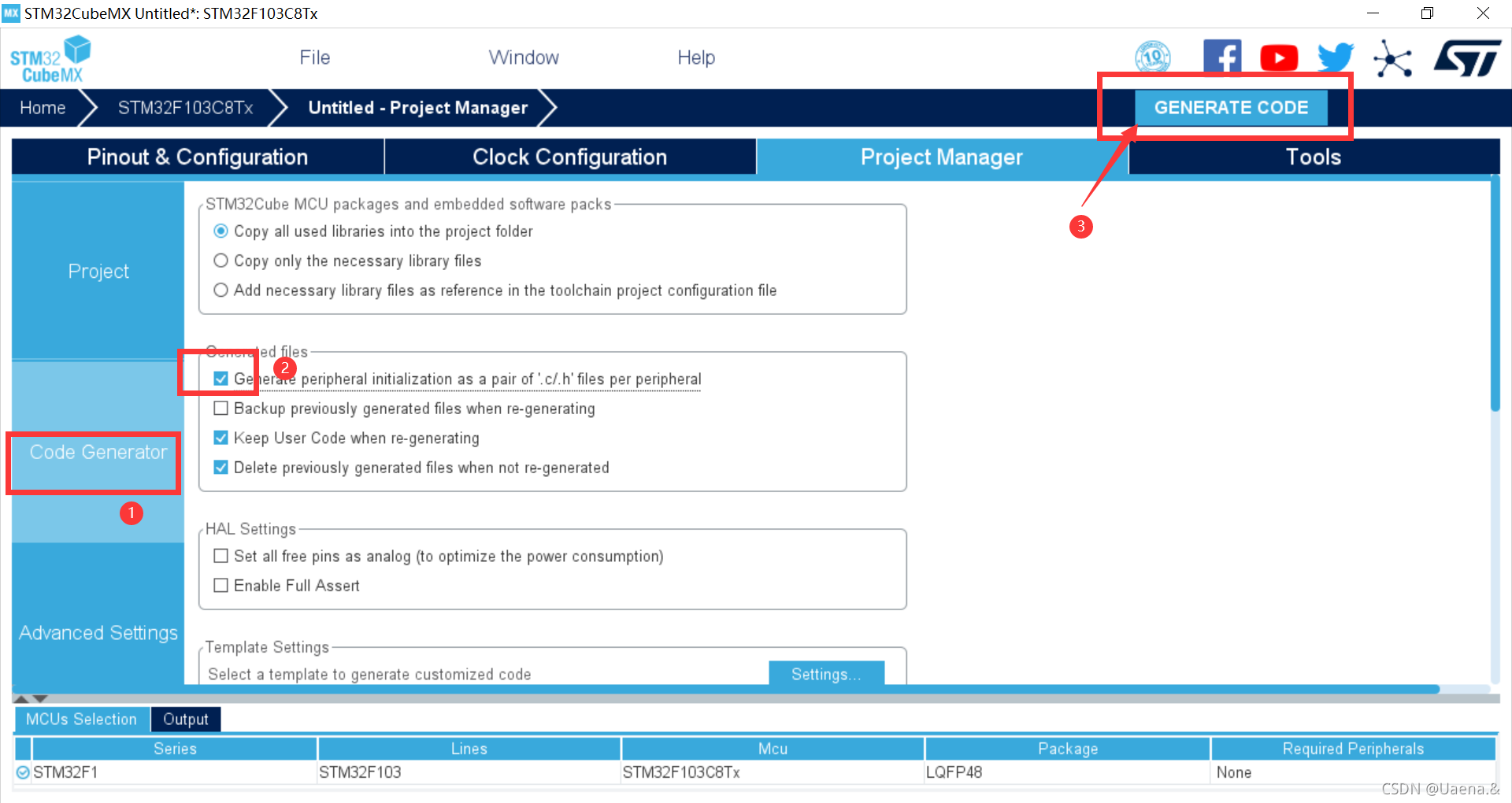Screen dimensions: 1512x803
Task: Open the Twitter bird icon
Action: (x=1336, y=57)
